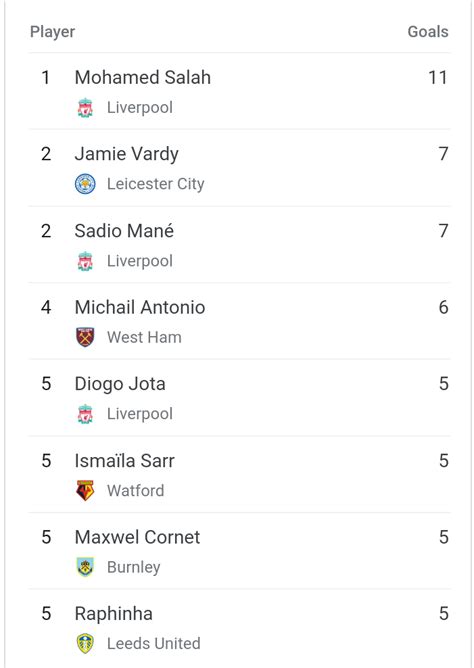Click the West Ham team name
This screenshot has height=668, width=474.
(x=144, y=337)
